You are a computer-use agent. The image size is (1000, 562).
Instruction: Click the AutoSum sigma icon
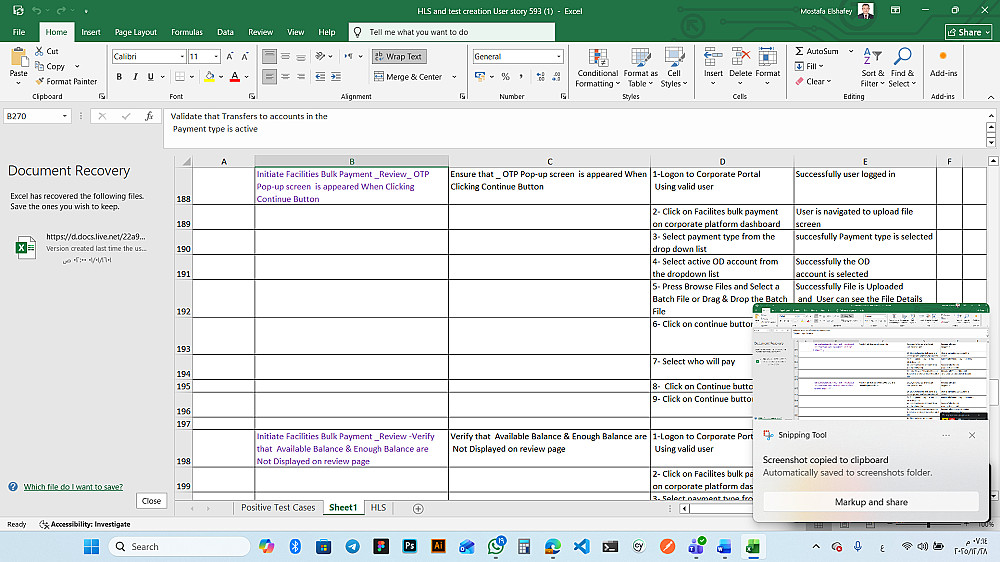point(799,51)
